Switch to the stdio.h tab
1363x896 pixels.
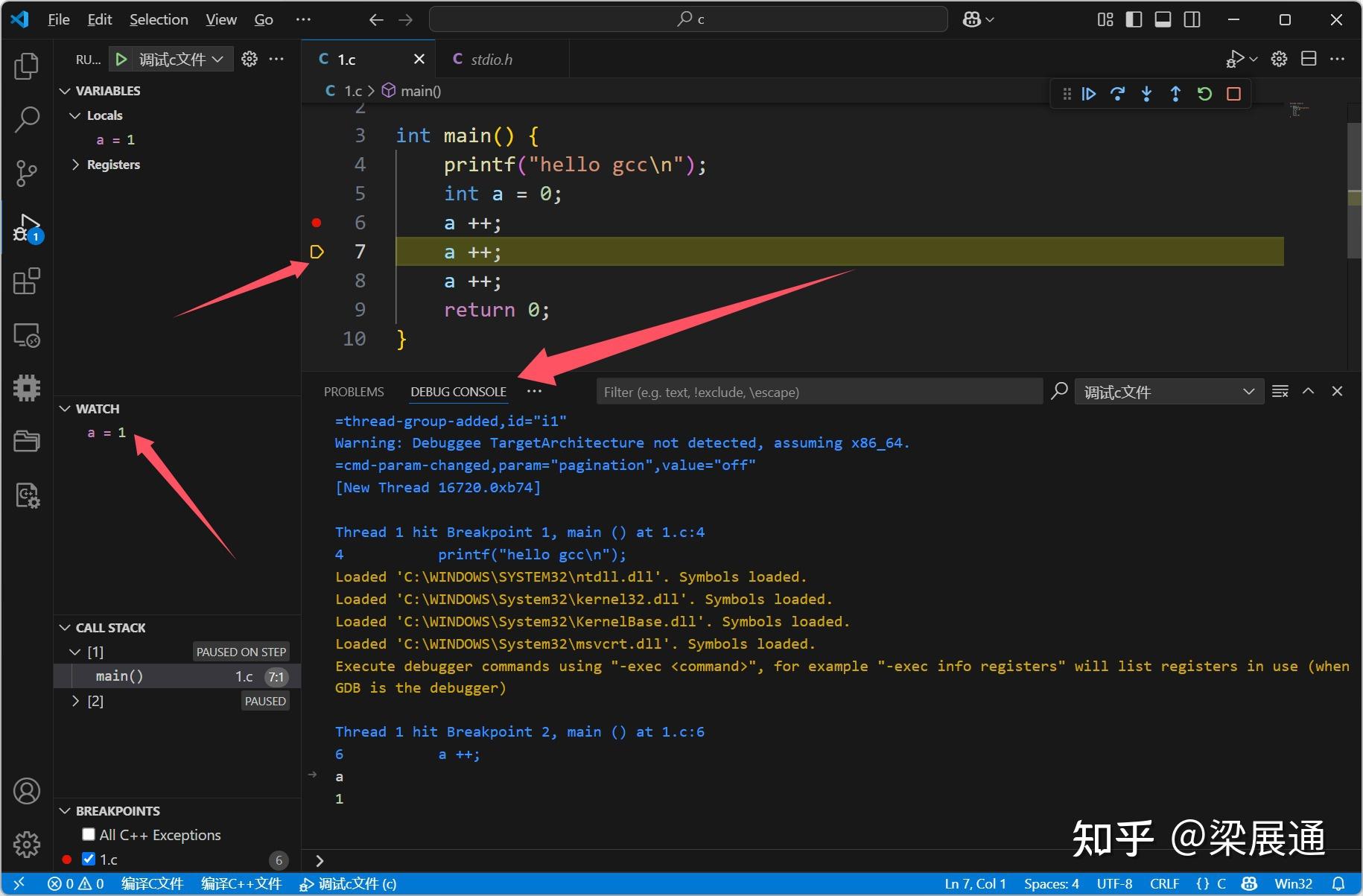tap(492, 59)
